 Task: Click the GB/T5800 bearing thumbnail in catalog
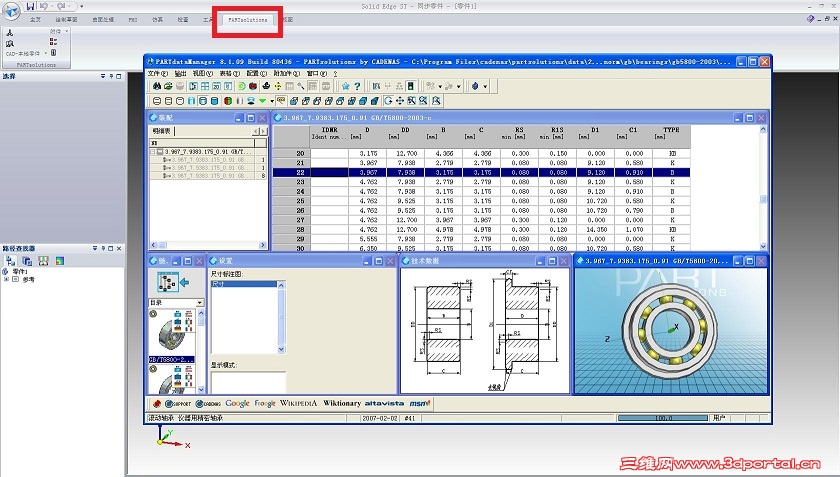click(172, 336)
